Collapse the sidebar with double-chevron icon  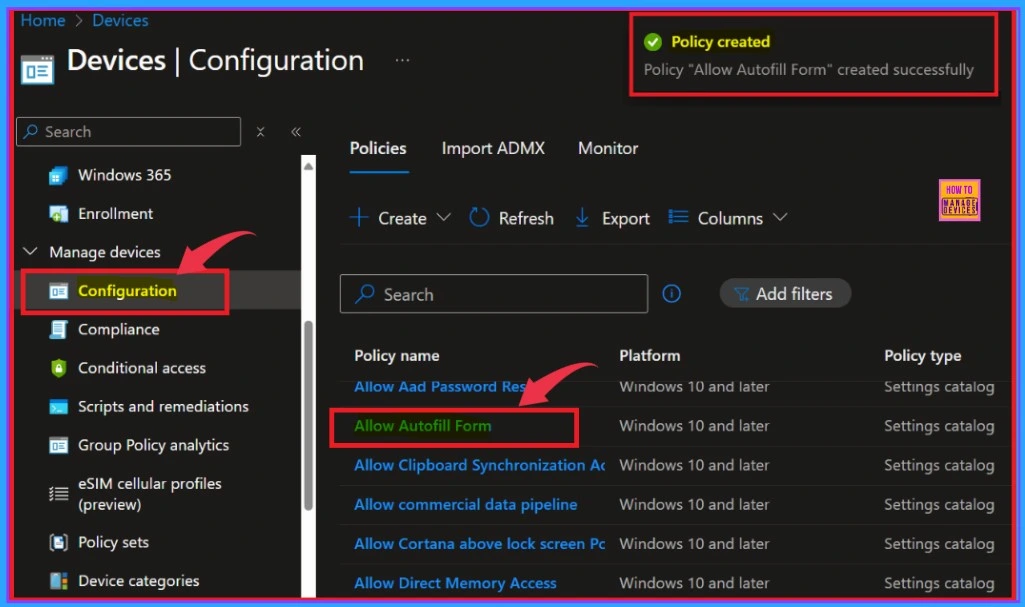click(x=295, y=131)
